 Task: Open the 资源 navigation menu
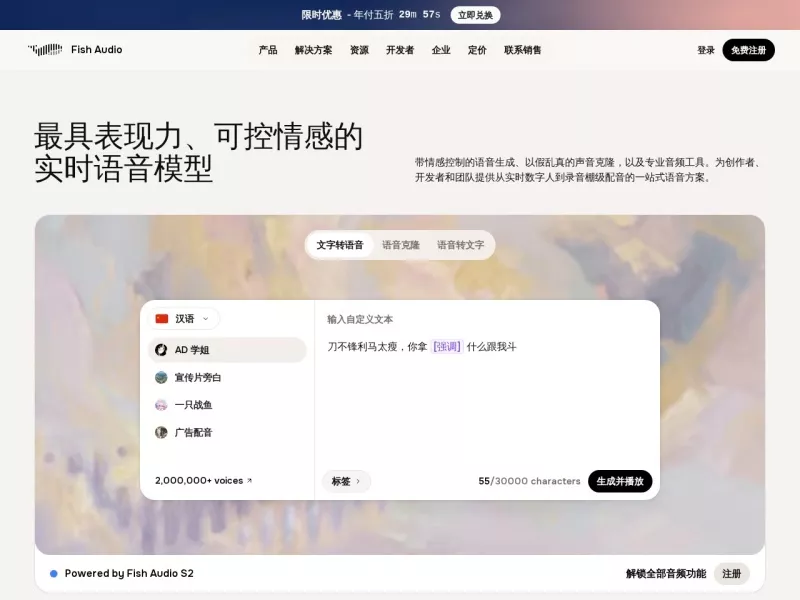(359, 50)
